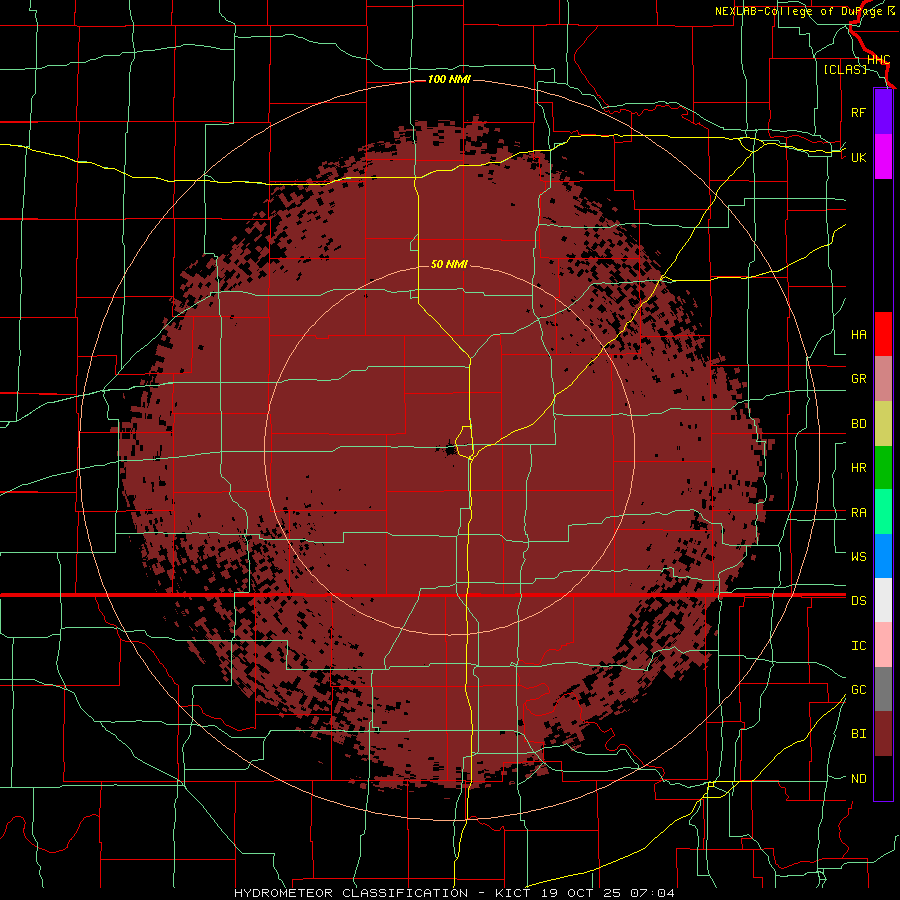Click the HHC product code label
The width and height of the screenshot is (900, 900).
878,60
